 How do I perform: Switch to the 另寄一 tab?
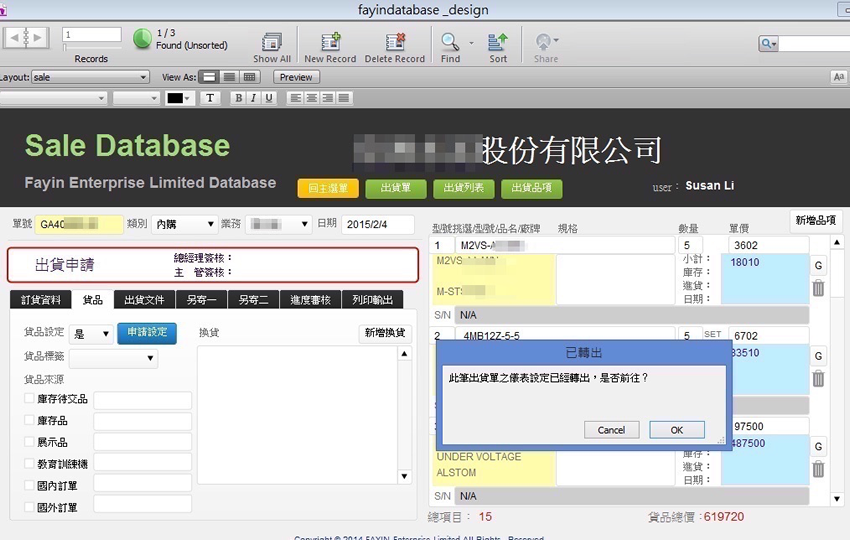201,299
